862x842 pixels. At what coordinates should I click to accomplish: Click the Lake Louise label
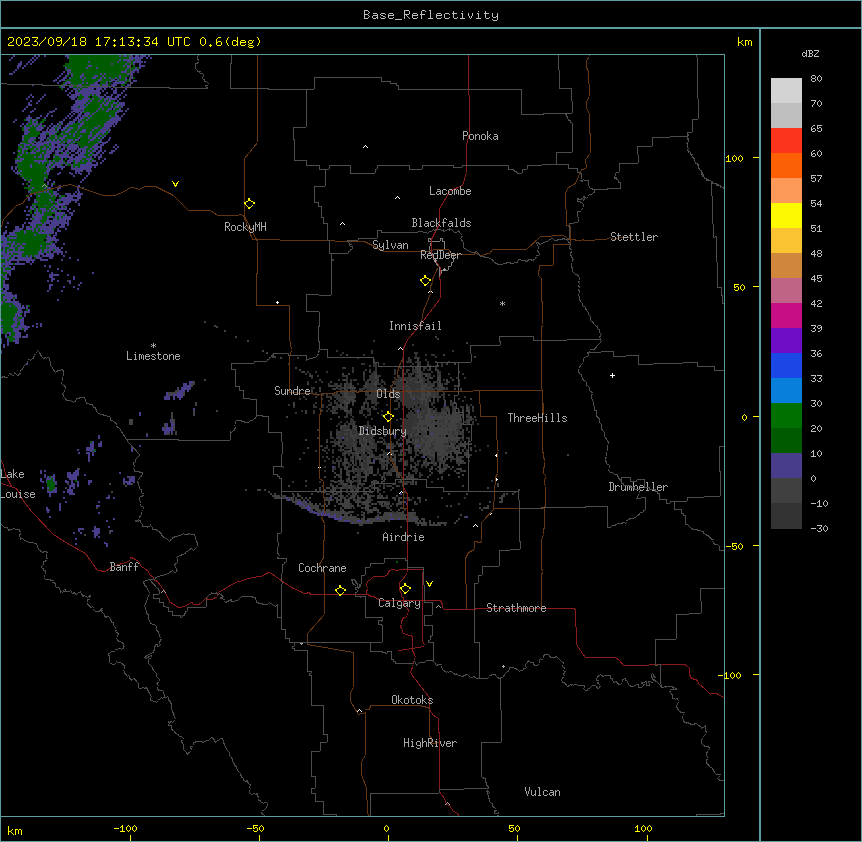(x=17, y=484)
